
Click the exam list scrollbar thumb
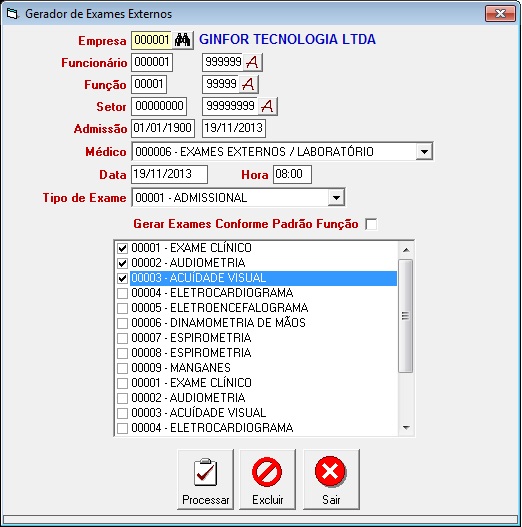[x=406, y=316]
